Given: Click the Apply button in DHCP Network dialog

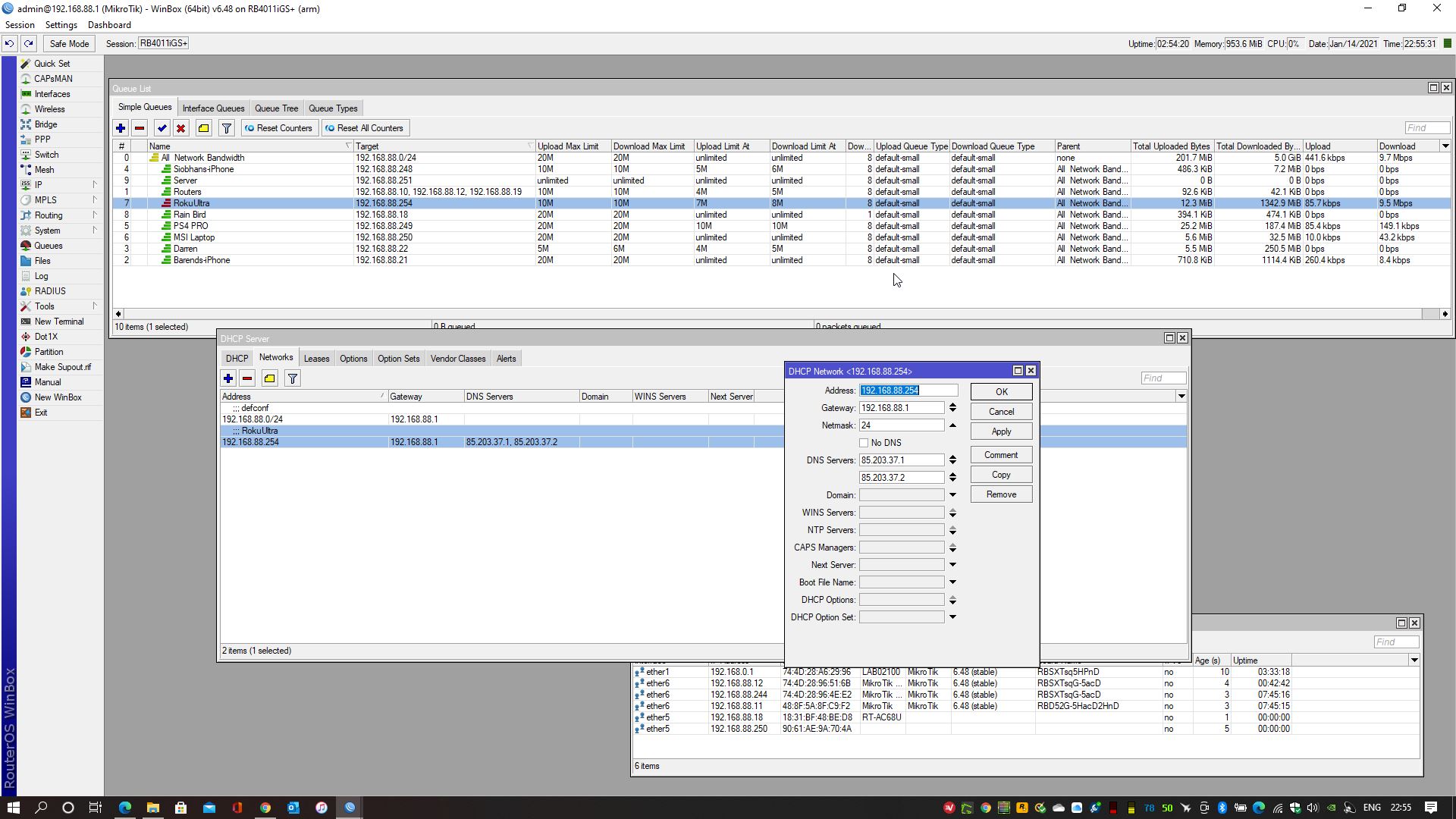Looking at the screenshot, I should click(1000, 431).
